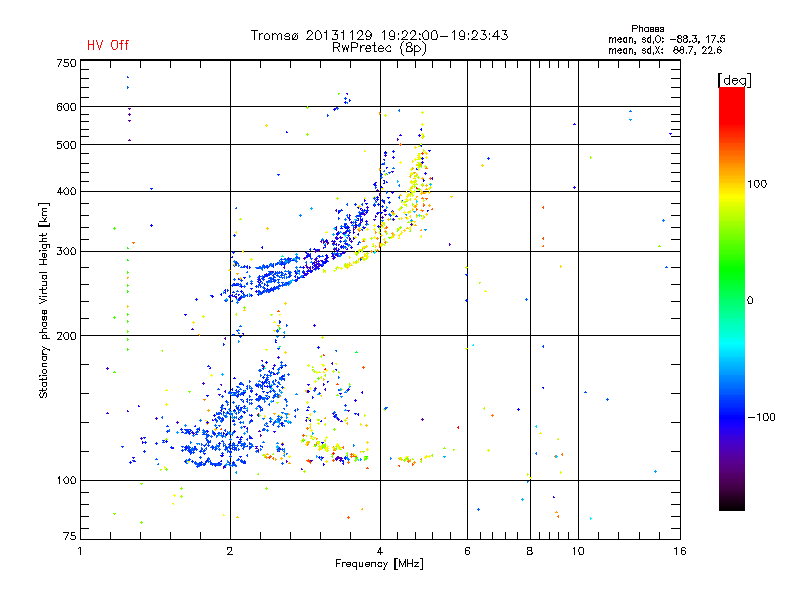This screenshot has width=800, height=600.
Task: Select the 'mean, sd,O: -88.3, 17.5' line
Action: click(666, 39)
